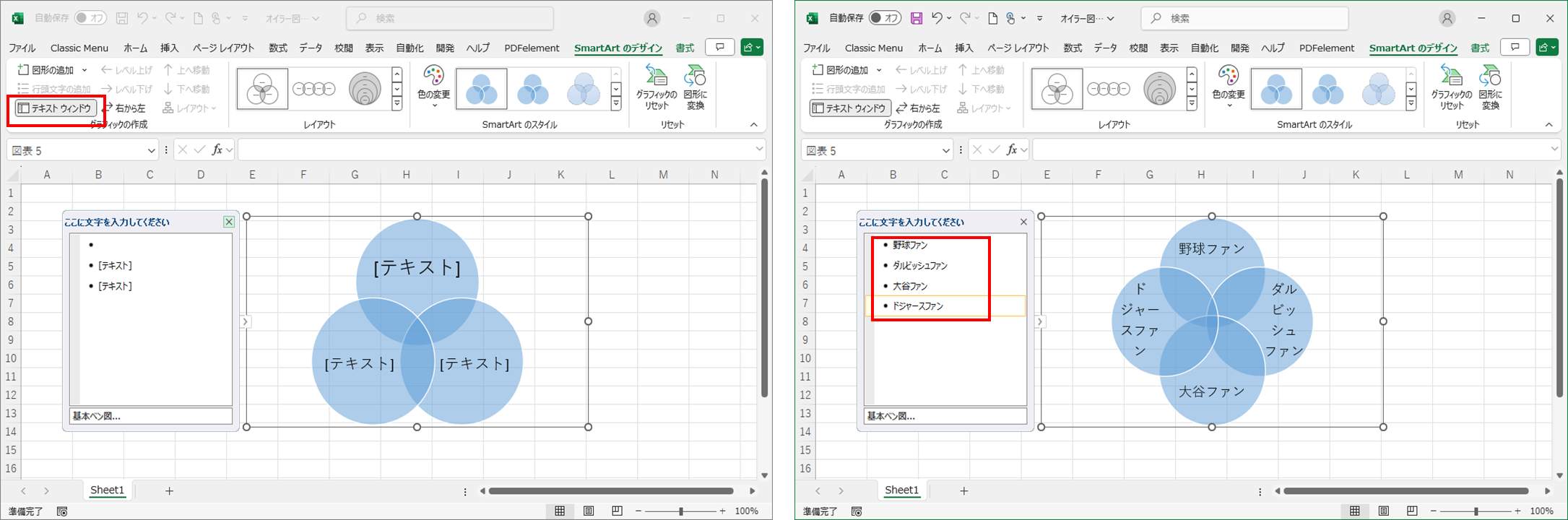The width and height of the screenshot is (1568, 520).
Task: Click 基本ベン図 label in left text pane
Action: (97, 416)
